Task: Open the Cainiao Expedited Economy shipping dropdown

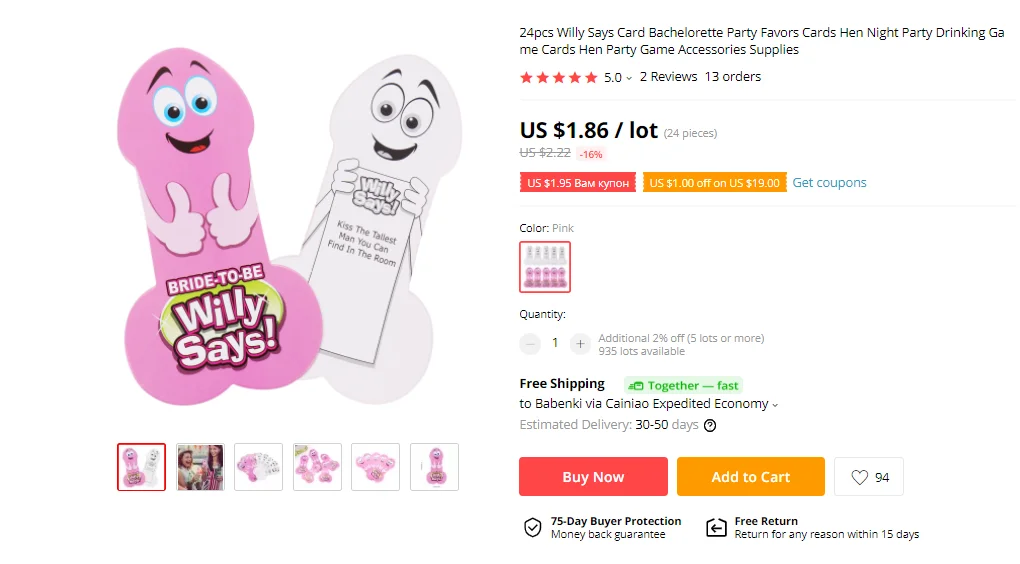Action: click(x=775, y=405)
